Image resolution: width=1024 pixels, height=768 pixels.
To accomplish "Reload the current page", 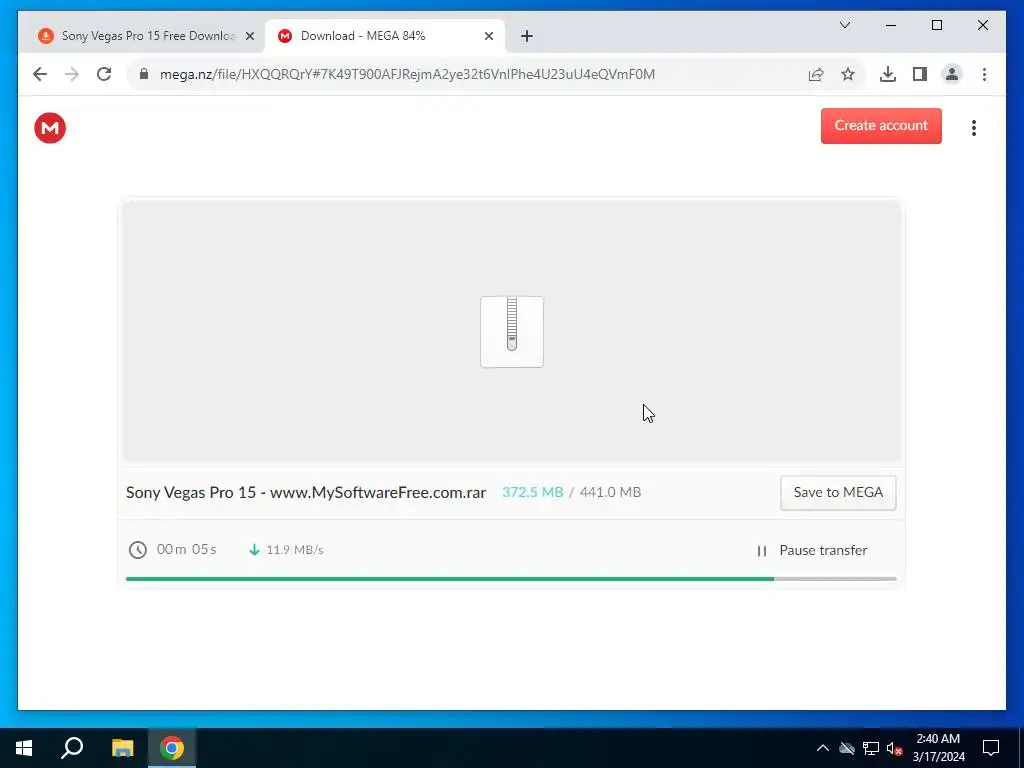I will coord(104,74).
